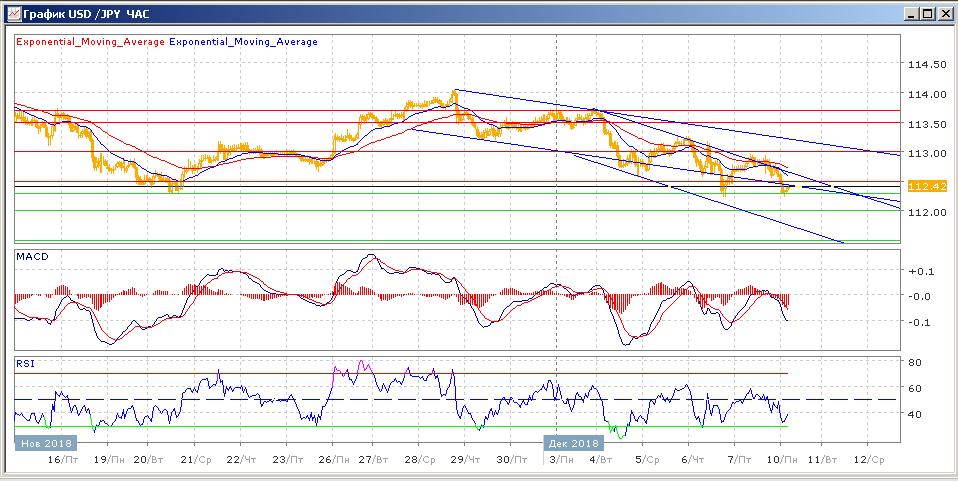Click the MACD +0.1 axis label
Screen dimensions: 958x481
click(918, 271)
